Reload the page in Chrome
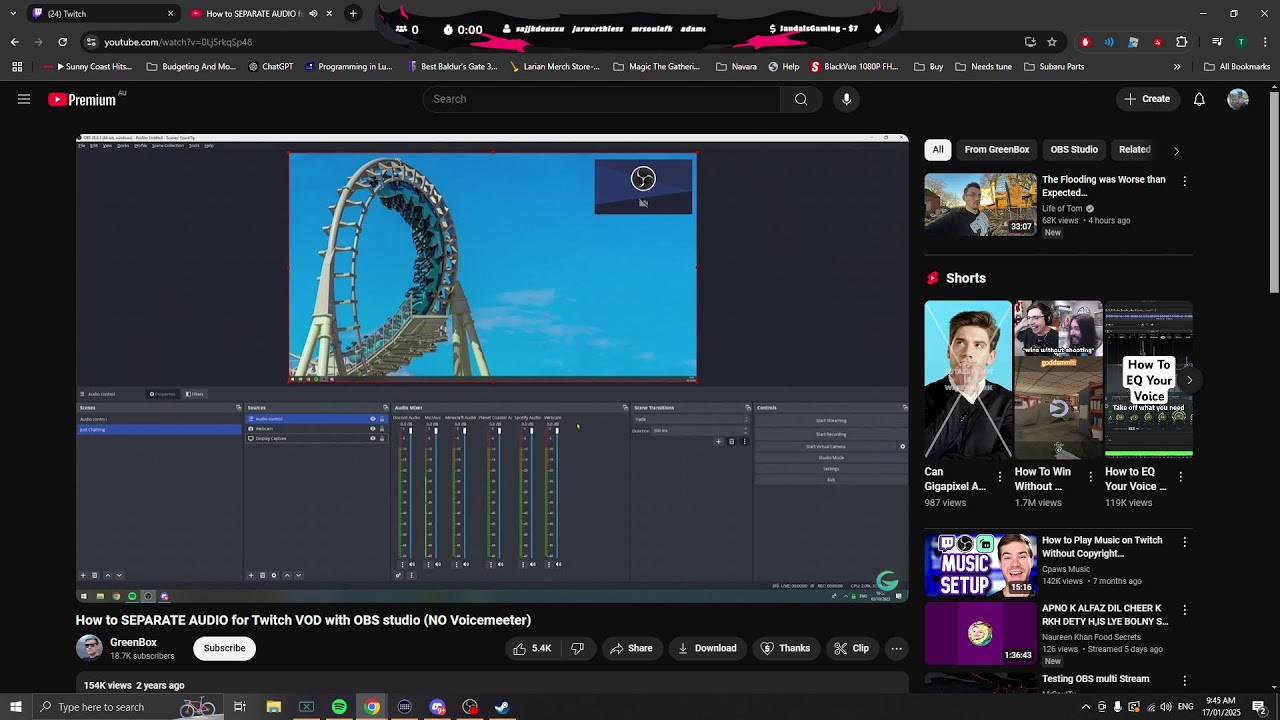This screenshot has height=720, width=1280. [62, 42]
